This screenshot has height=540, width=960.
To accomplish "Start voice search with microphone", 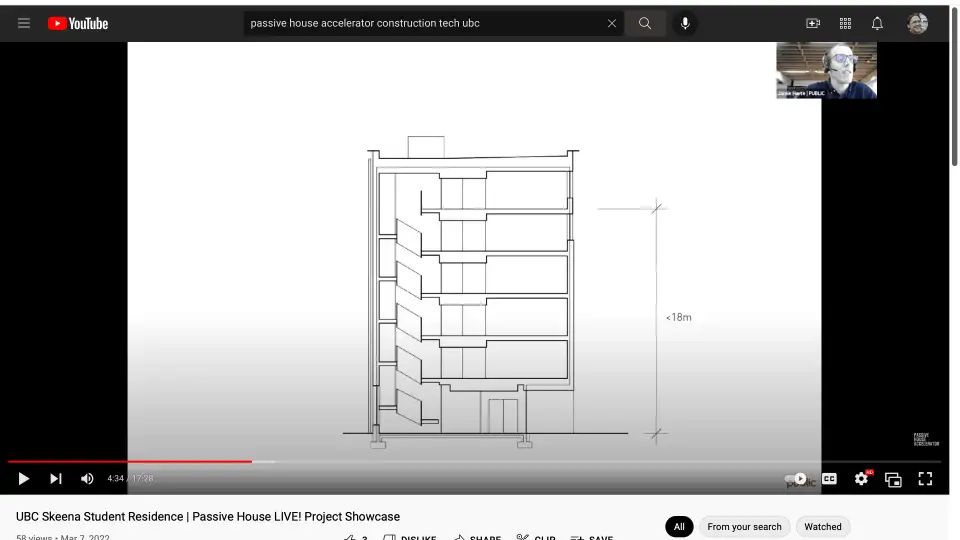I will tap(685, 23).
